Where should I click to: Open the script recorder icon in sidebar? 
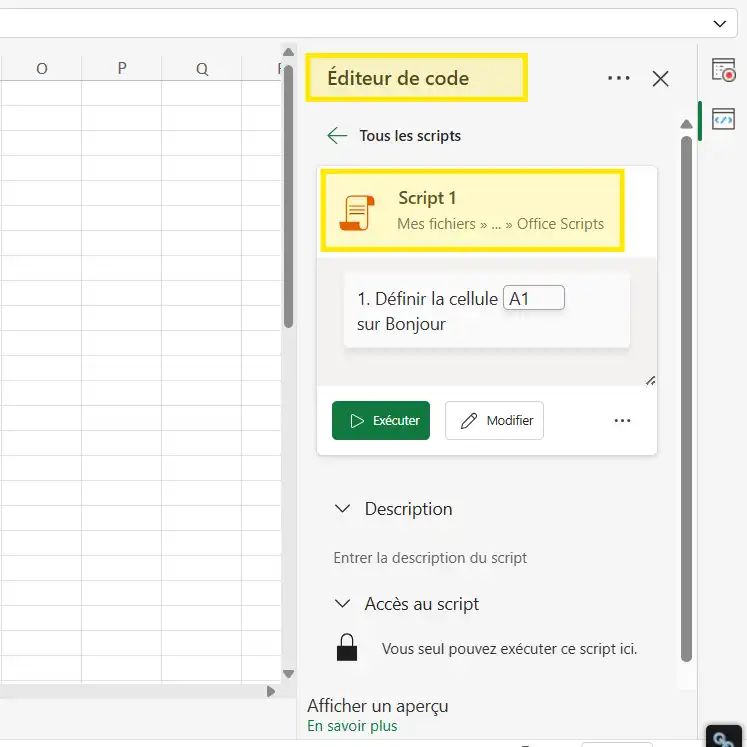click(x=723, y=69)
